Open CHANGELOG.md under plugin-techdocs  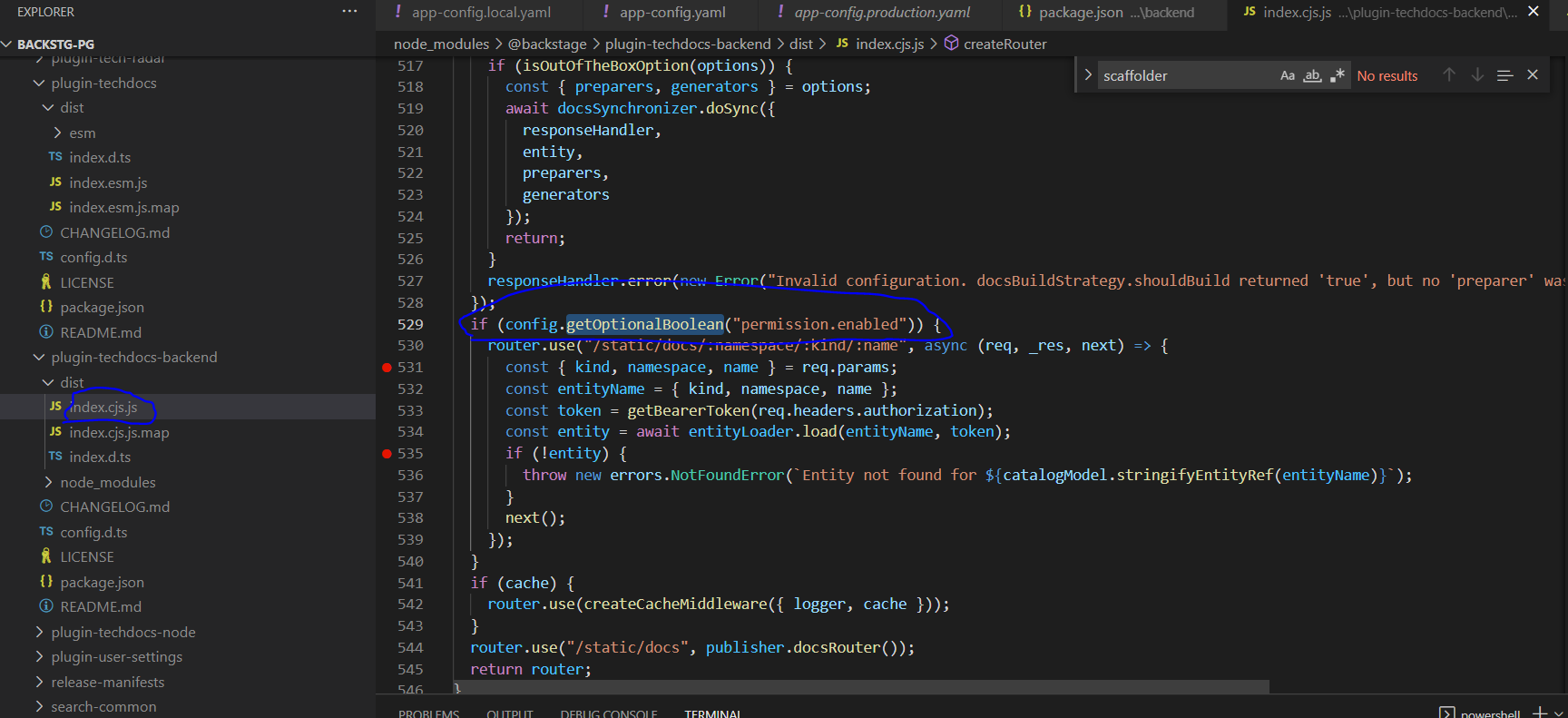click(x=114, y=232)
